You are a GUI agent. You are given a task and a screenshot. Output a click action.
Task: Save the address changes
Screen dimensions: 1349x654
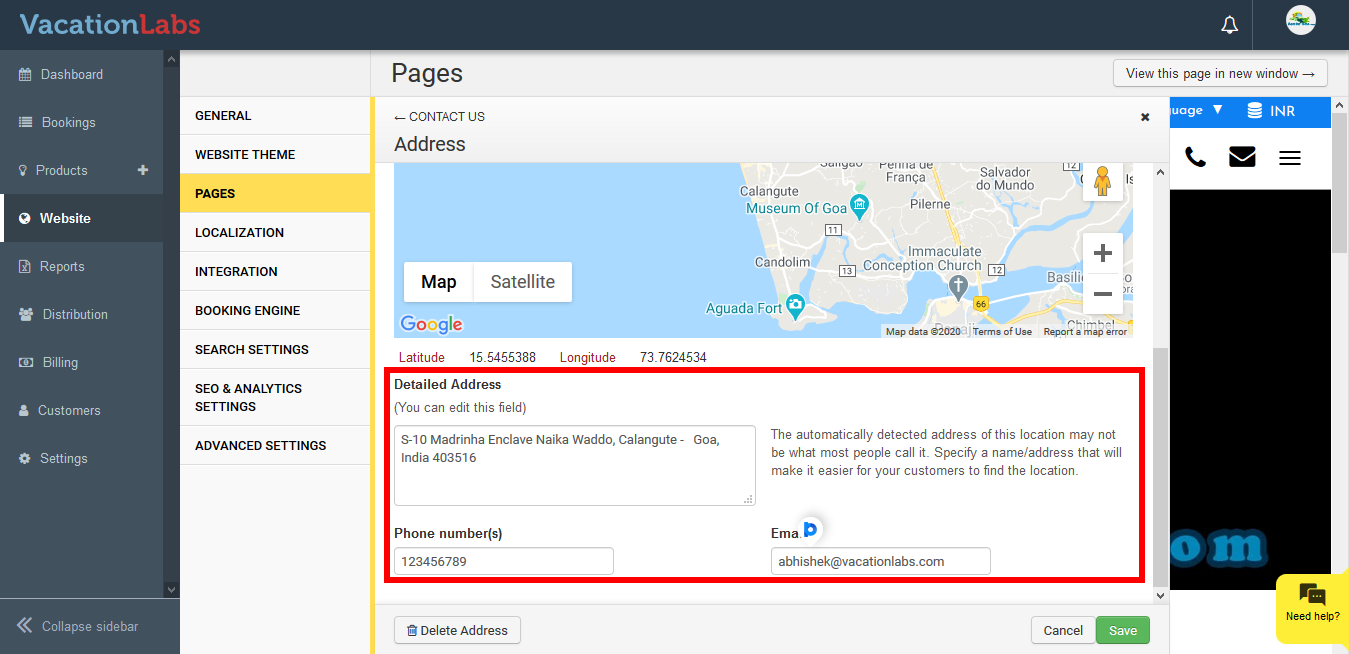click(1122, 630)
